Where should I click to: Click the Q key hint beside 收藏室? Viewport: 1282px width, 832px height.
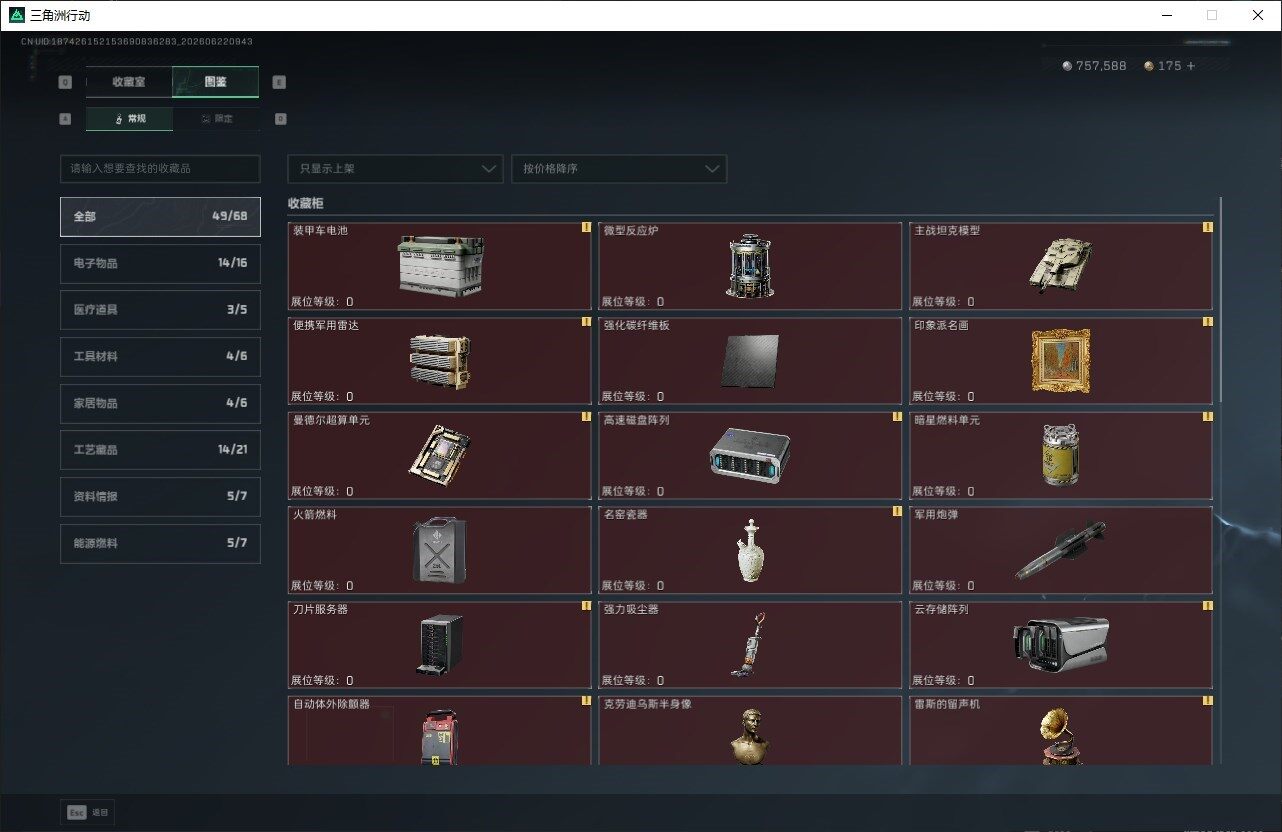click(65, 83)
